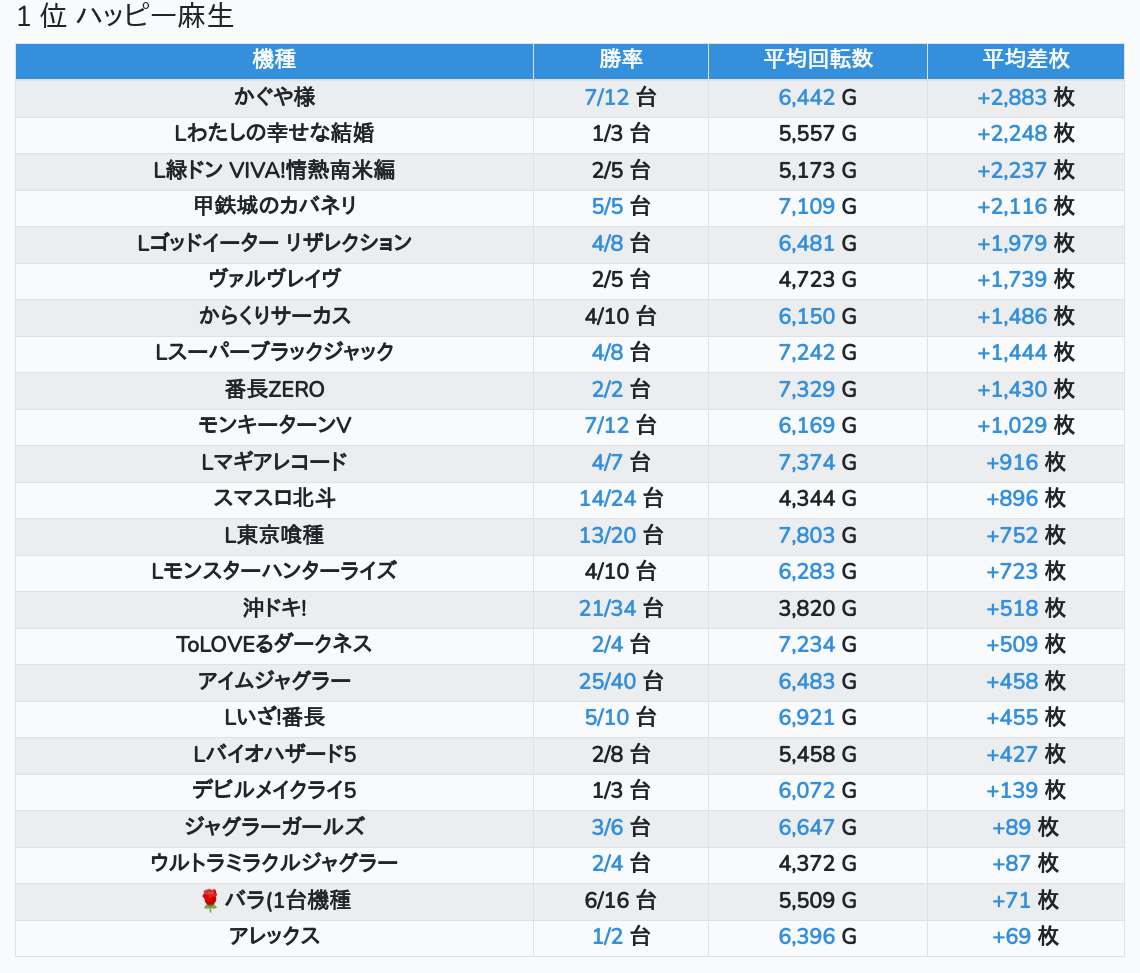Select the アイムジャグラー row name
Image resolution: width=1140 pixels, height=973 pixels.
[x=275, y=681]
